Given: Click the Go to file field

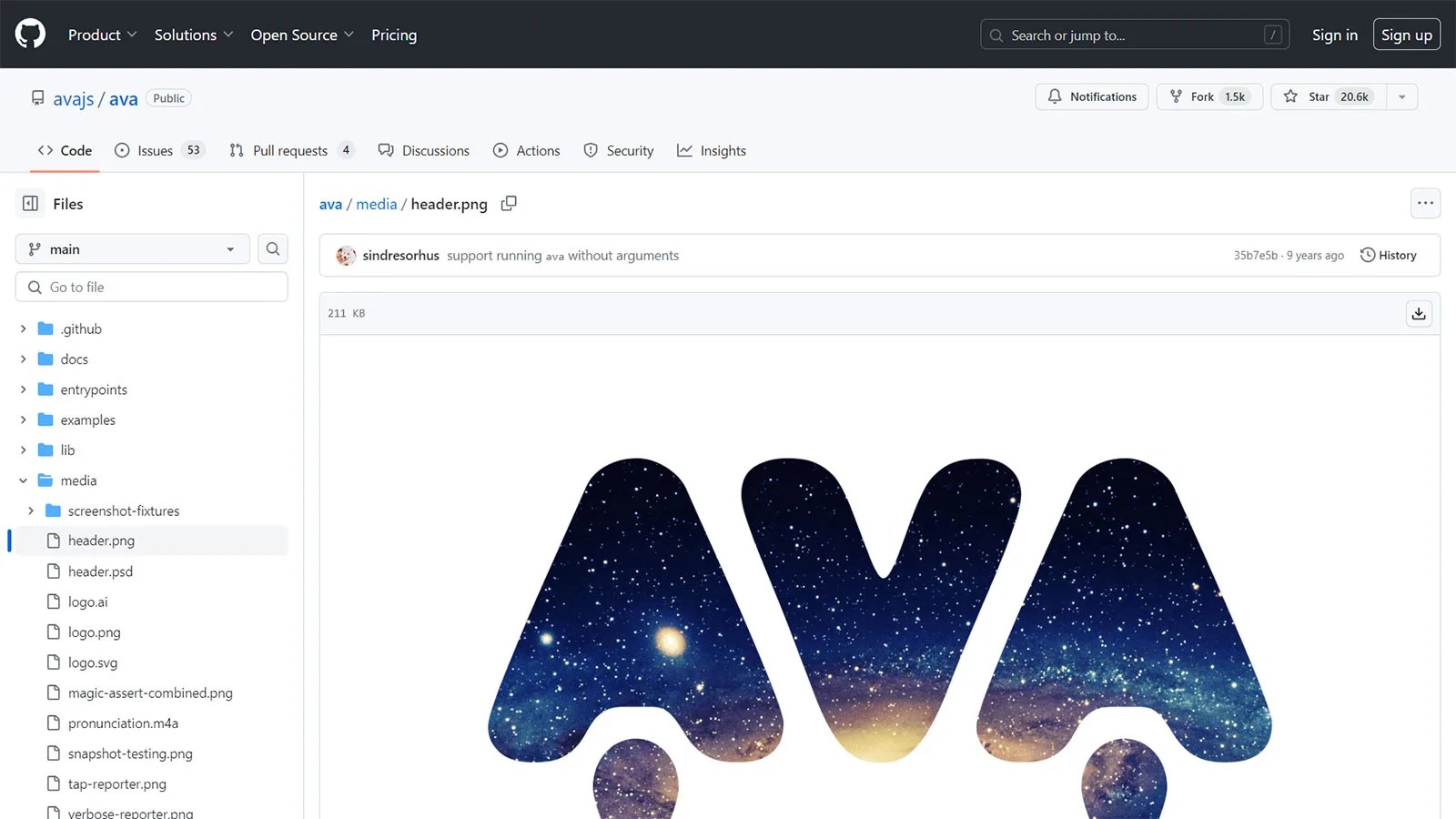Looking at the screenshot, I should [151, 286].
